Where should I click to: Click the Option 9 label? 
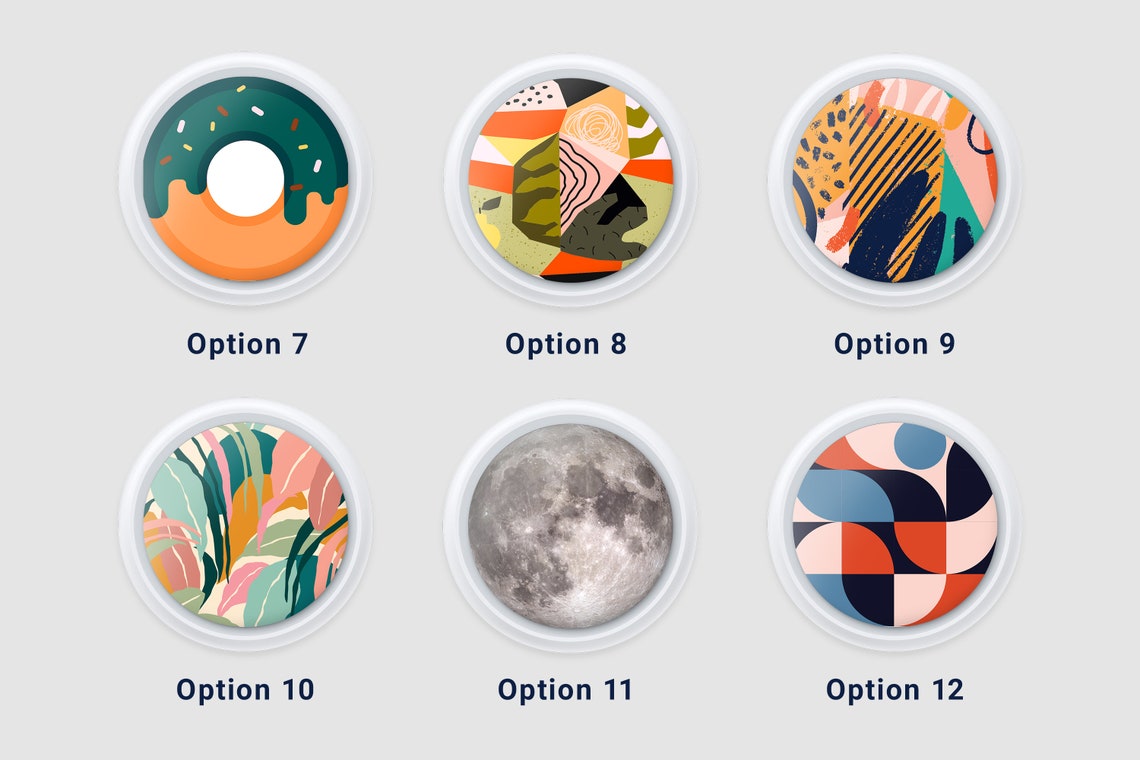point(894,344)
